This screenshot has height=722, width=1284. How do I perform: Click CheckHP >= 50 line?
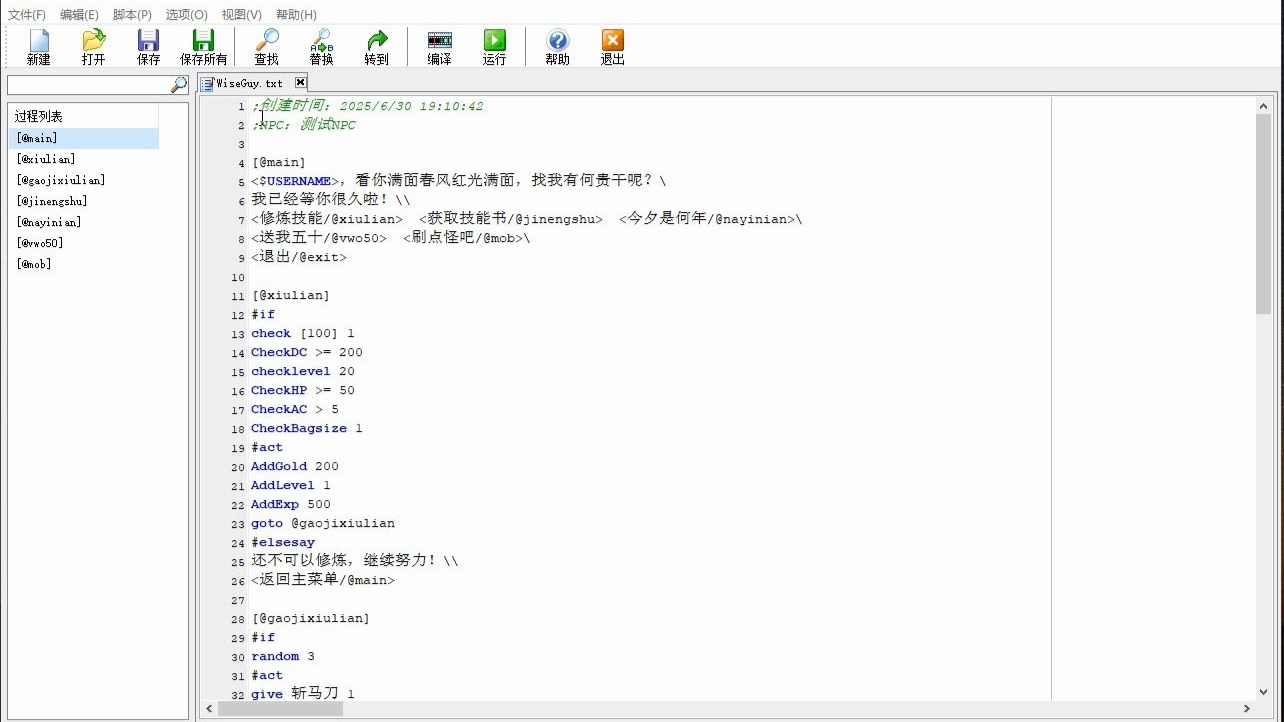[303, 390]
